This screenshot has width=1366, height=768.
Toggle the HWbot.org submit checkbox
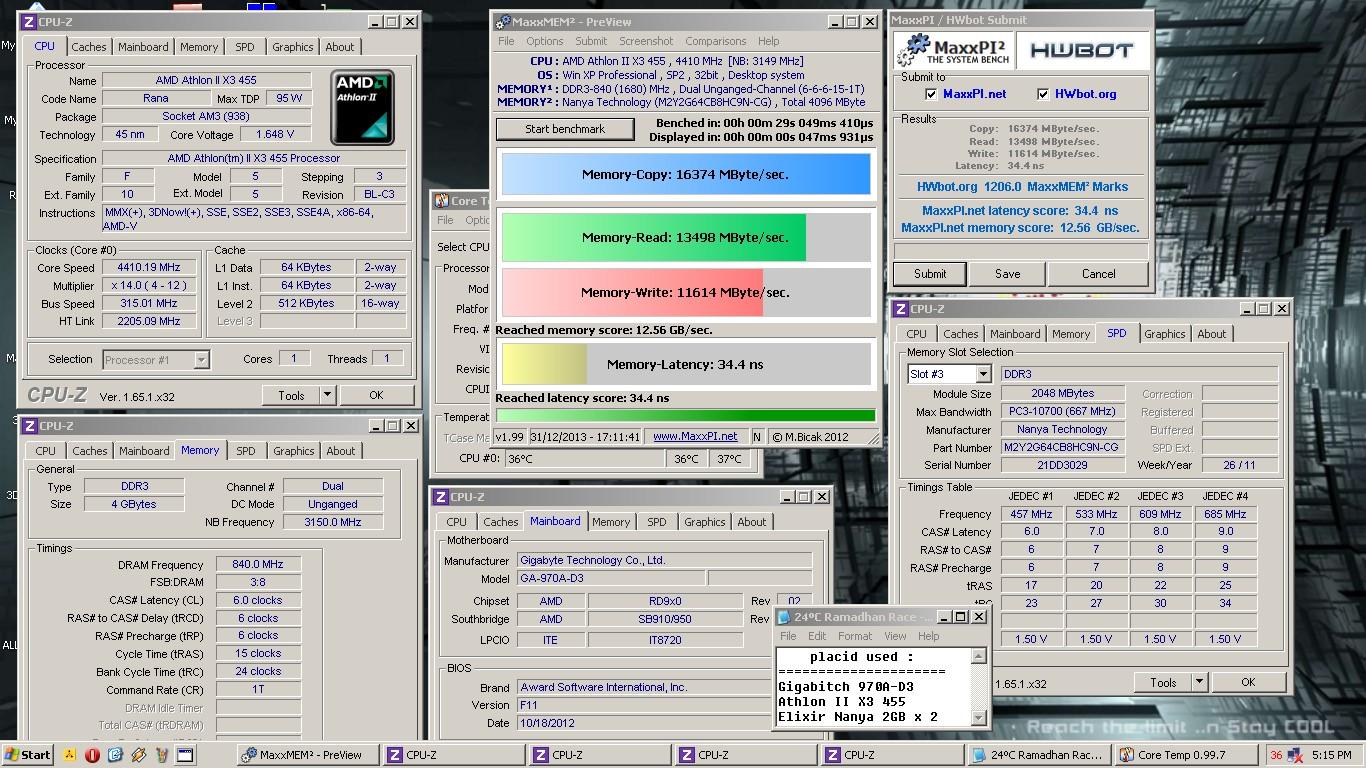click(1043, 94)
